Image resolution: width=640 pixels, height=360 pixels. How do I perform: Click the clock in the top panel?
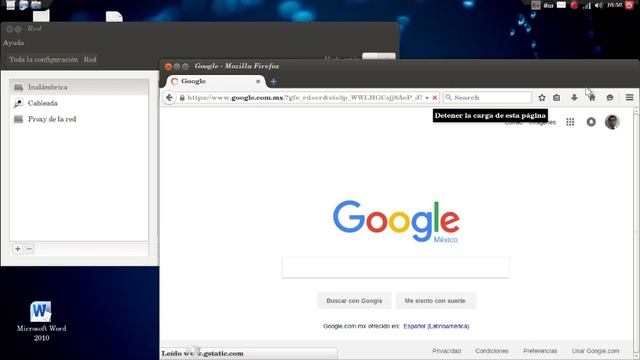coord(614,5)
